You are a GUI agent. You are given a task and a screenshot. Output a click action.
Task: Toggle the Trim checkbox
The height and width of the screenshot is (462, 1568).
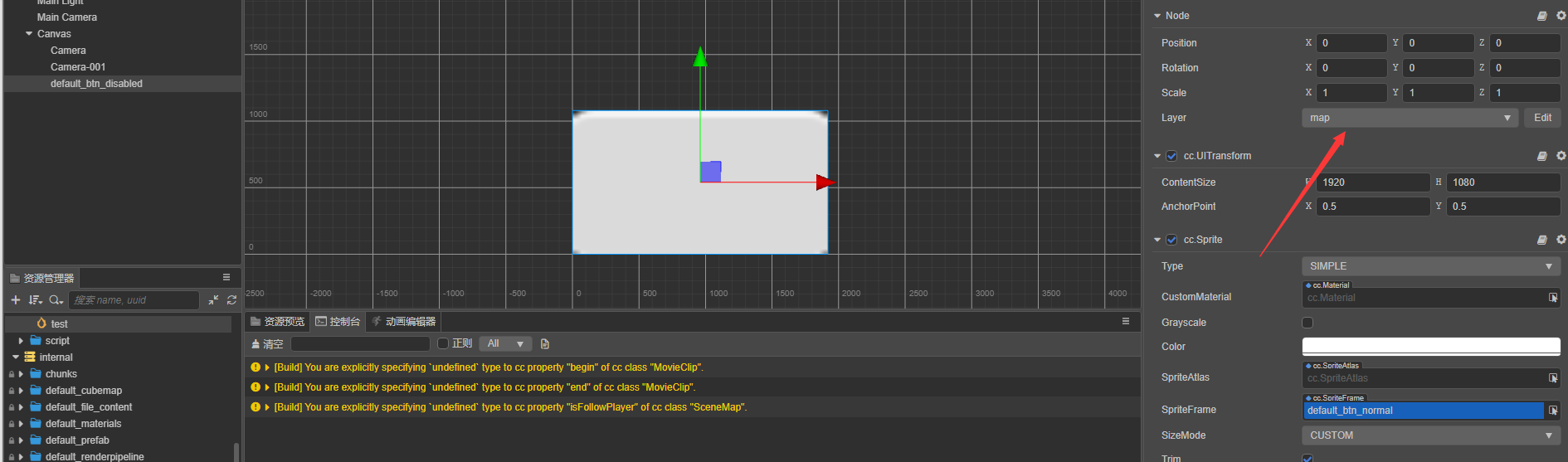(1307, 459)
